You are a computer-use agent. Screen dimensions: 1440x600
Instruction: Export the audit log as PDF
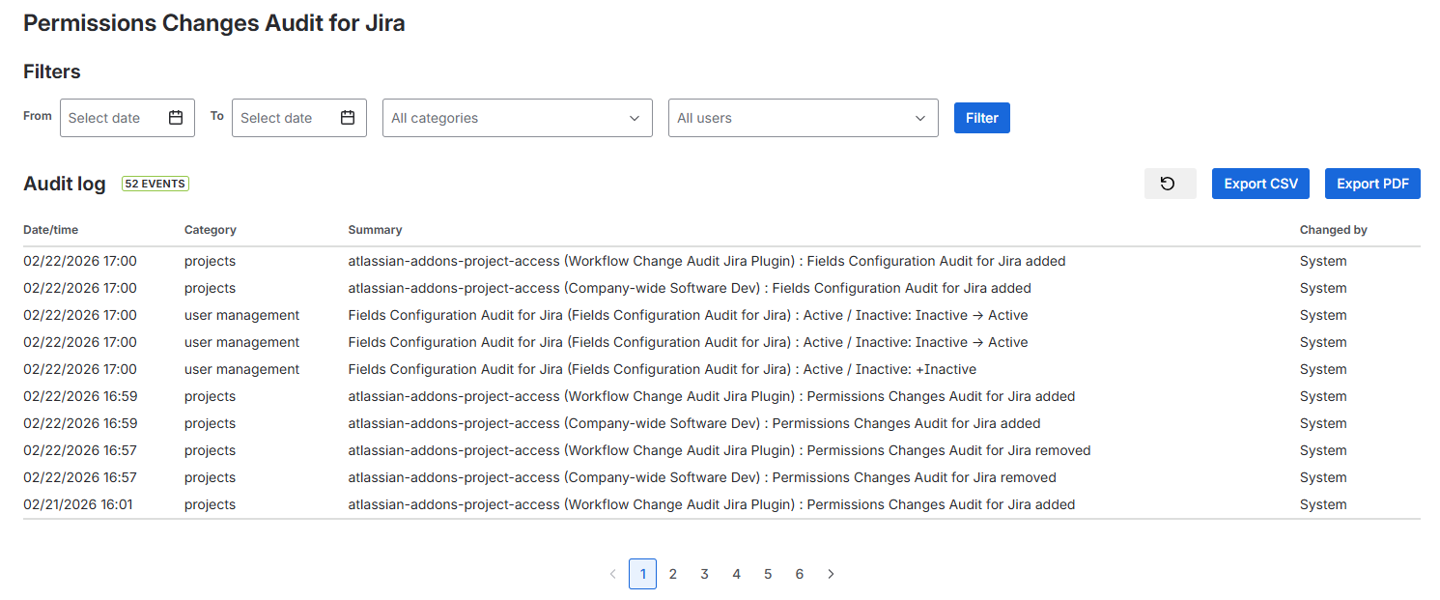(x=1372, y=184)
